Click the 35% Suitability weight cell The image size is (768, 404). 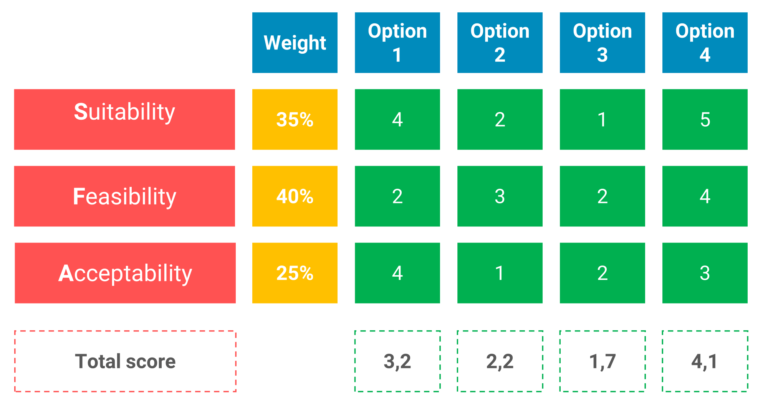click(x=295, y=119)
